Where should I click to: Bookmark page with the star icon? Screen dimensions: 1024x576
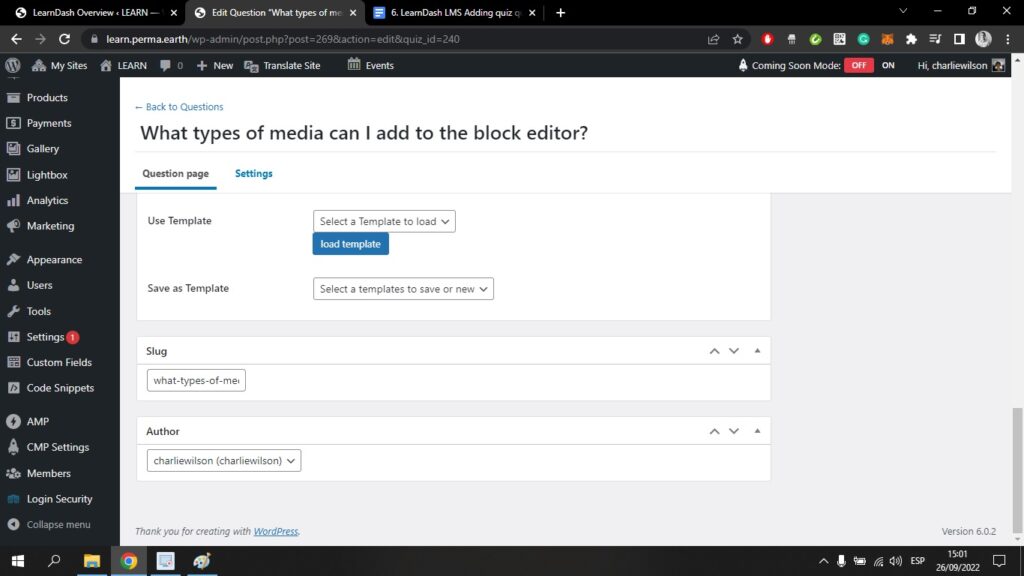click(738, 39)
